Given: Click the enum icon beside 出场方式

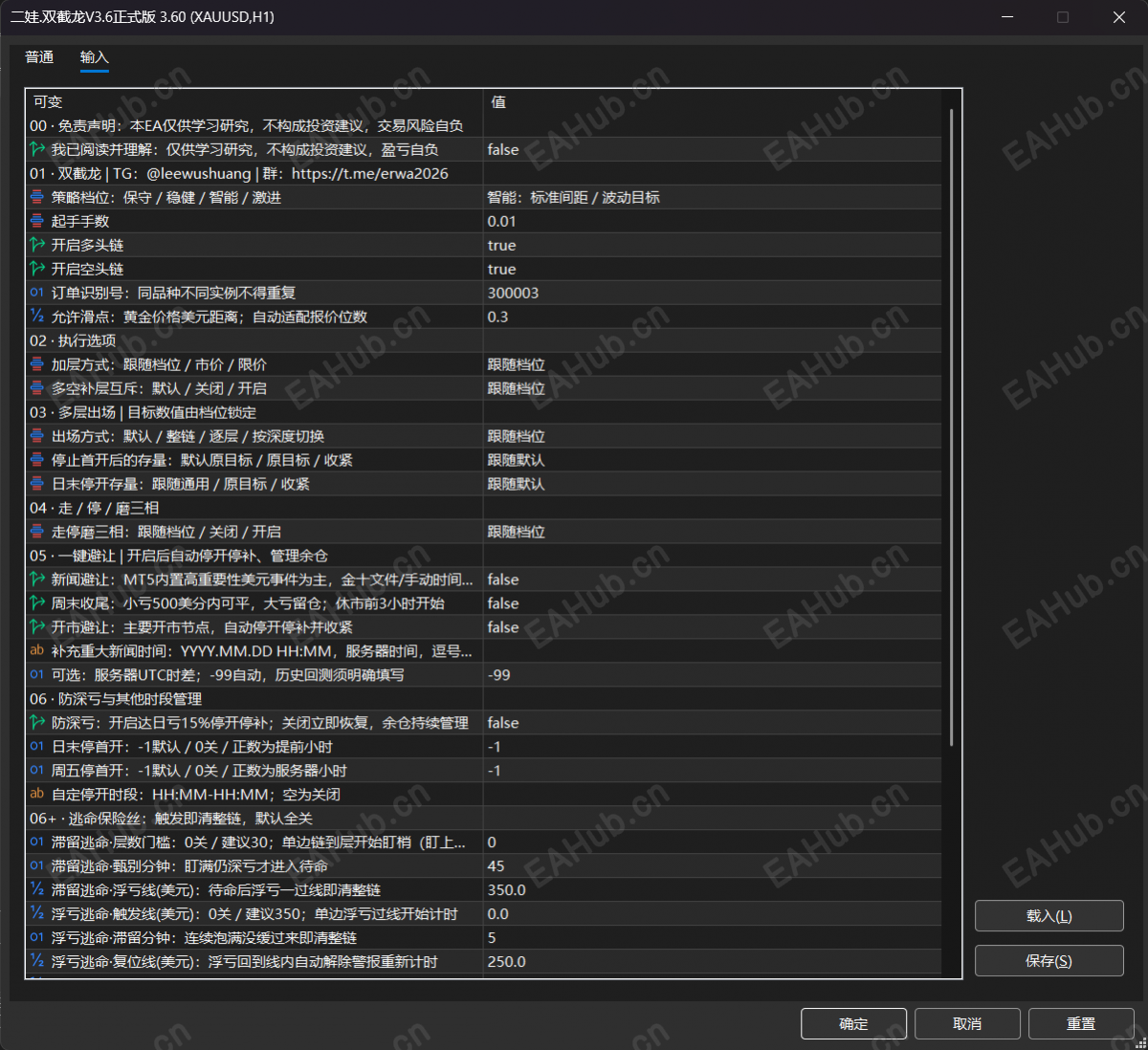Looking at the screenshot, I should 37,436.
